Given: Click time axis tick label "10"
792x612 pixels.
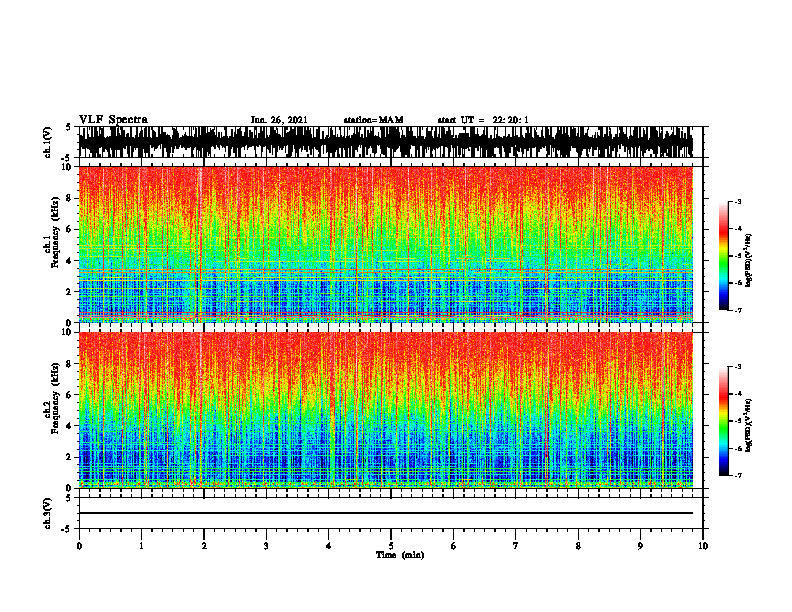Looking at the screenshot, I should pyautogui.click(x=703, y=546).
